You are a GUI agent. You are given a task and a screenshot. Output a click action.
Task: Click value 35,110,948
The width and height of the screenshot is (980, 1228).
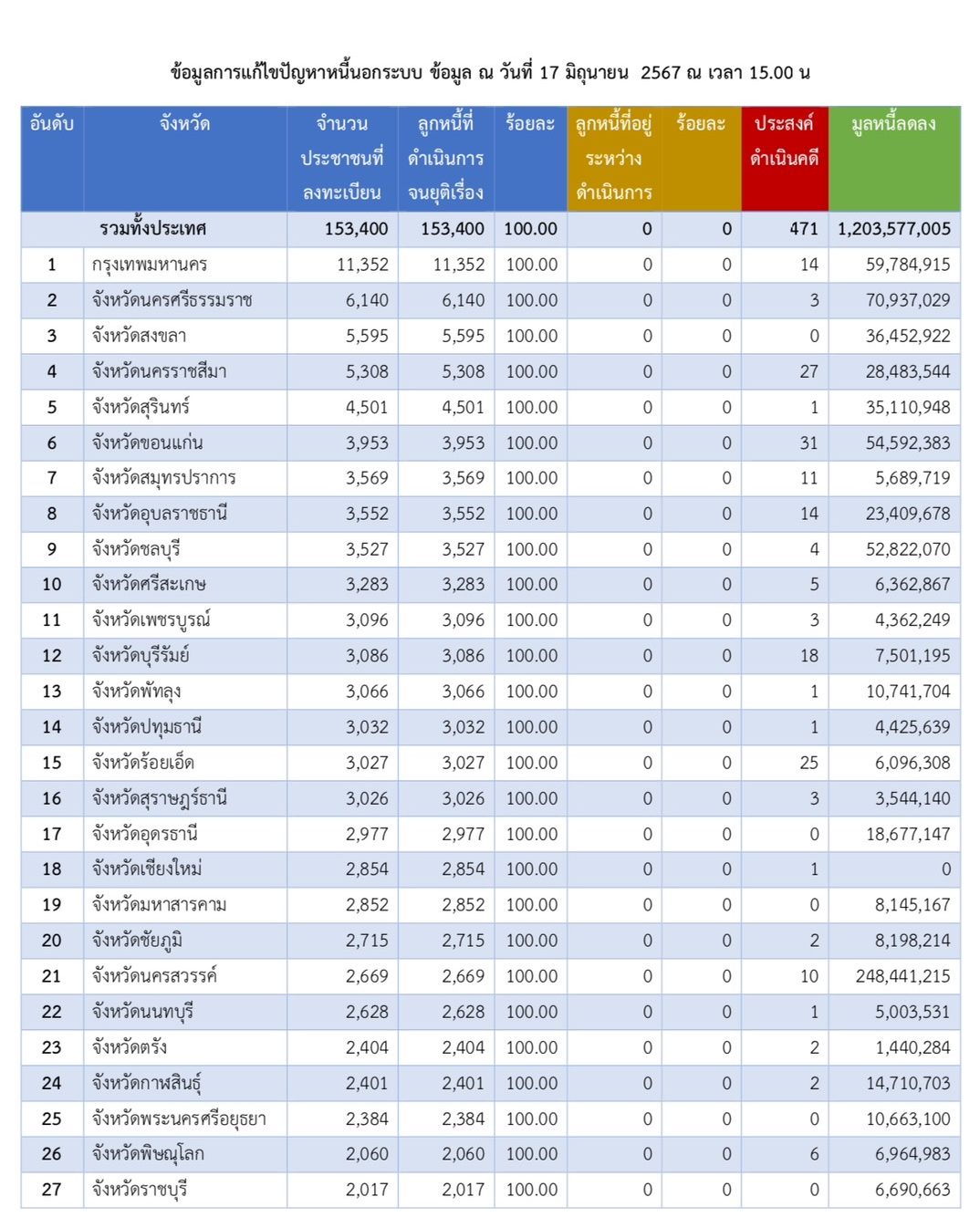coord(908,407)
